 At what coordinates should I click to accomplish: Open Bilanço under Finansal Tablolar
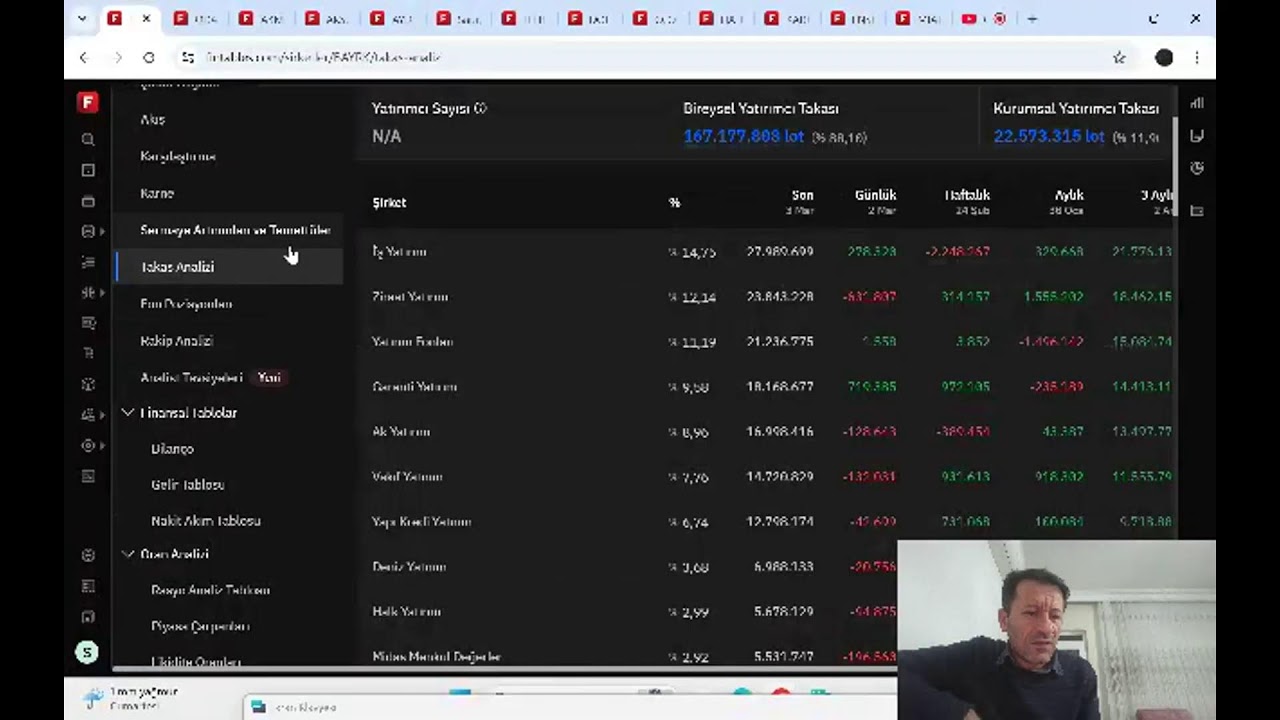click(x=172, y=449)
